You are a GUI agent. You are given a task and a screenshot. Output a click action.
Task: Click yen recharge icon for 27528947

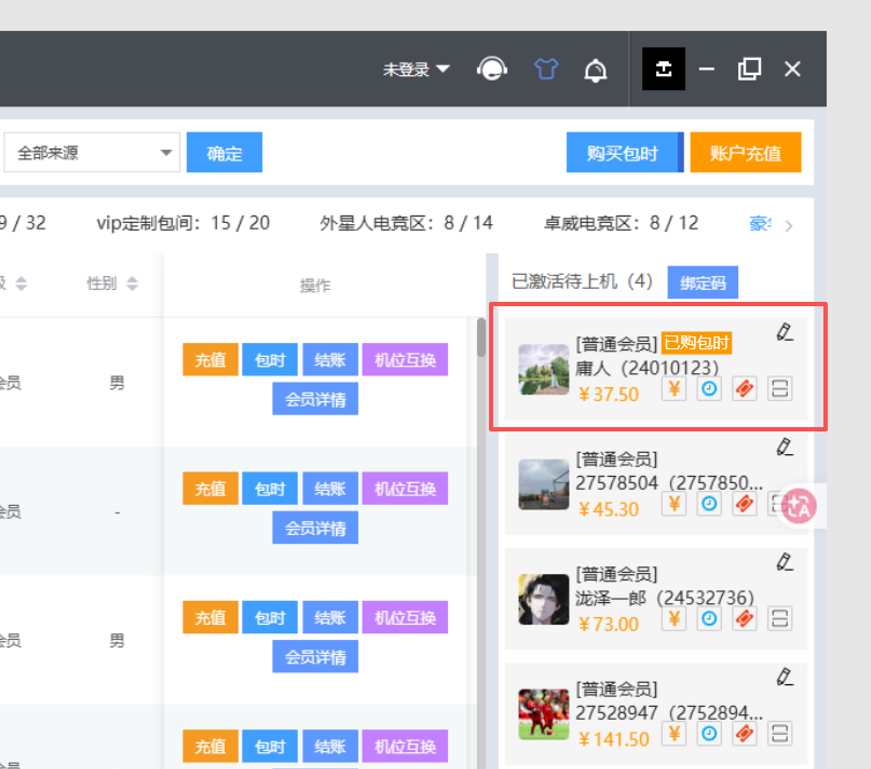pyautogui.click(x=674, y=733)
